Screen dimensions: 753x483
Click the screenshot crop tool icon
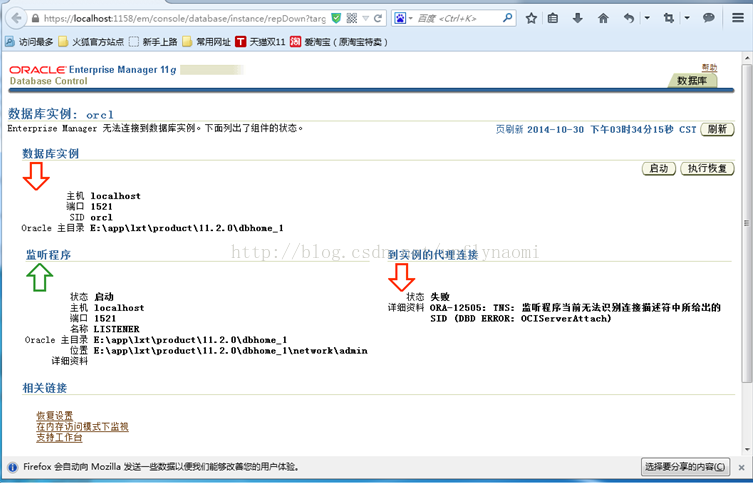click(x=668, y=18)
